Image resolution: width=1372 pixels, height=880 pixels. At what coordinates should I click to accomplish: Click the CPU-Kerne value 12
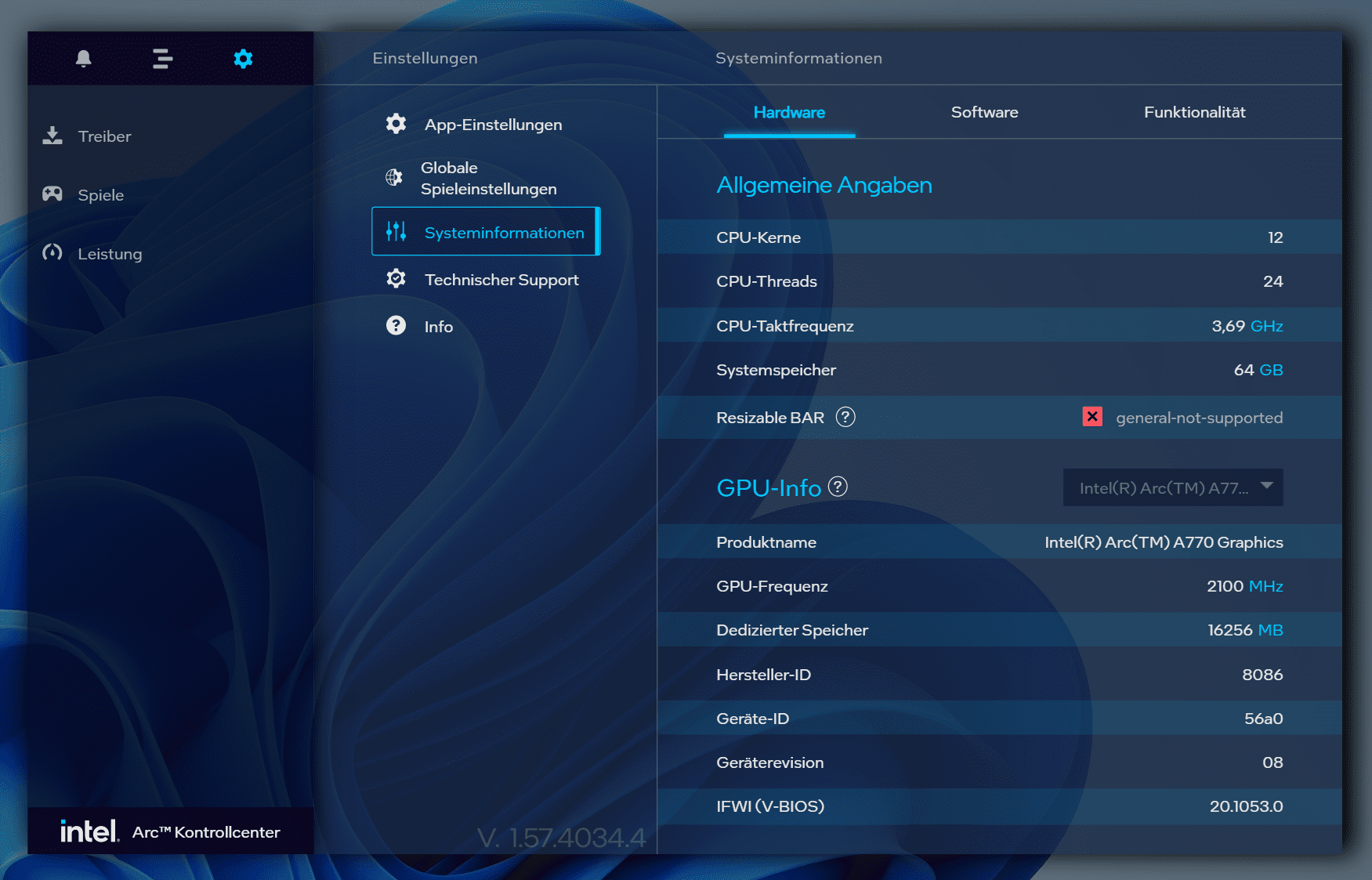(1275, 237)
